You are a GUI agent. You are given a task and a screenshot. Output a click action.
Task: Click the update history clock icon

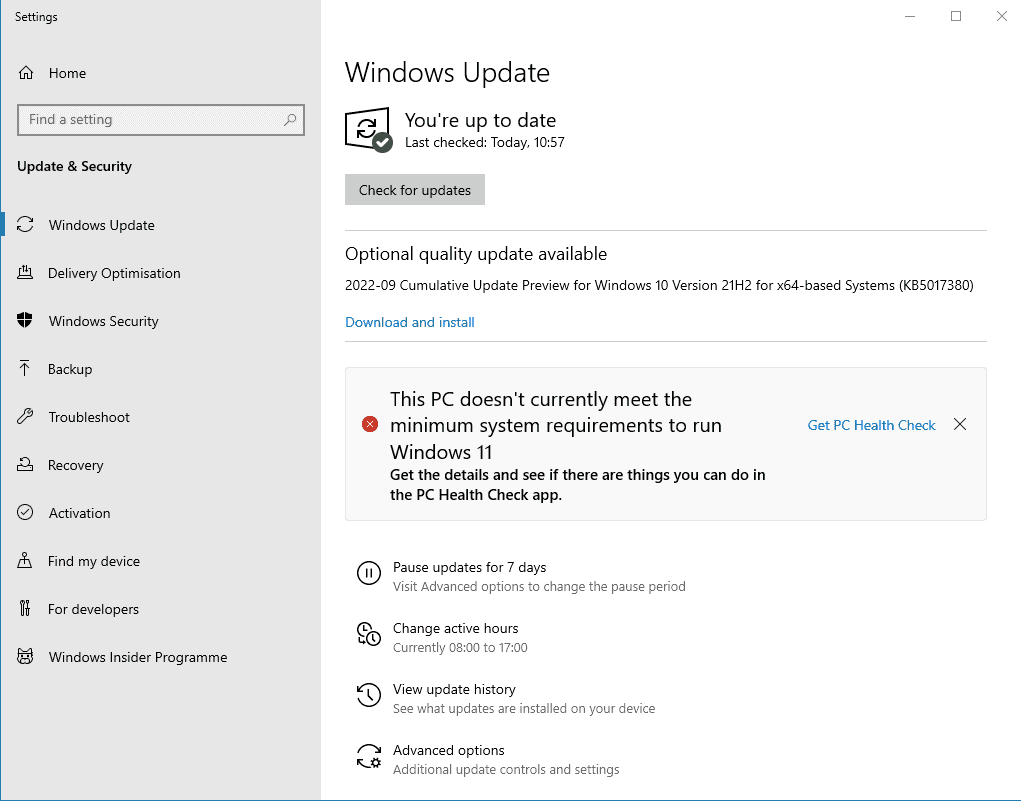pyautogui.click(x=369, y=695)
